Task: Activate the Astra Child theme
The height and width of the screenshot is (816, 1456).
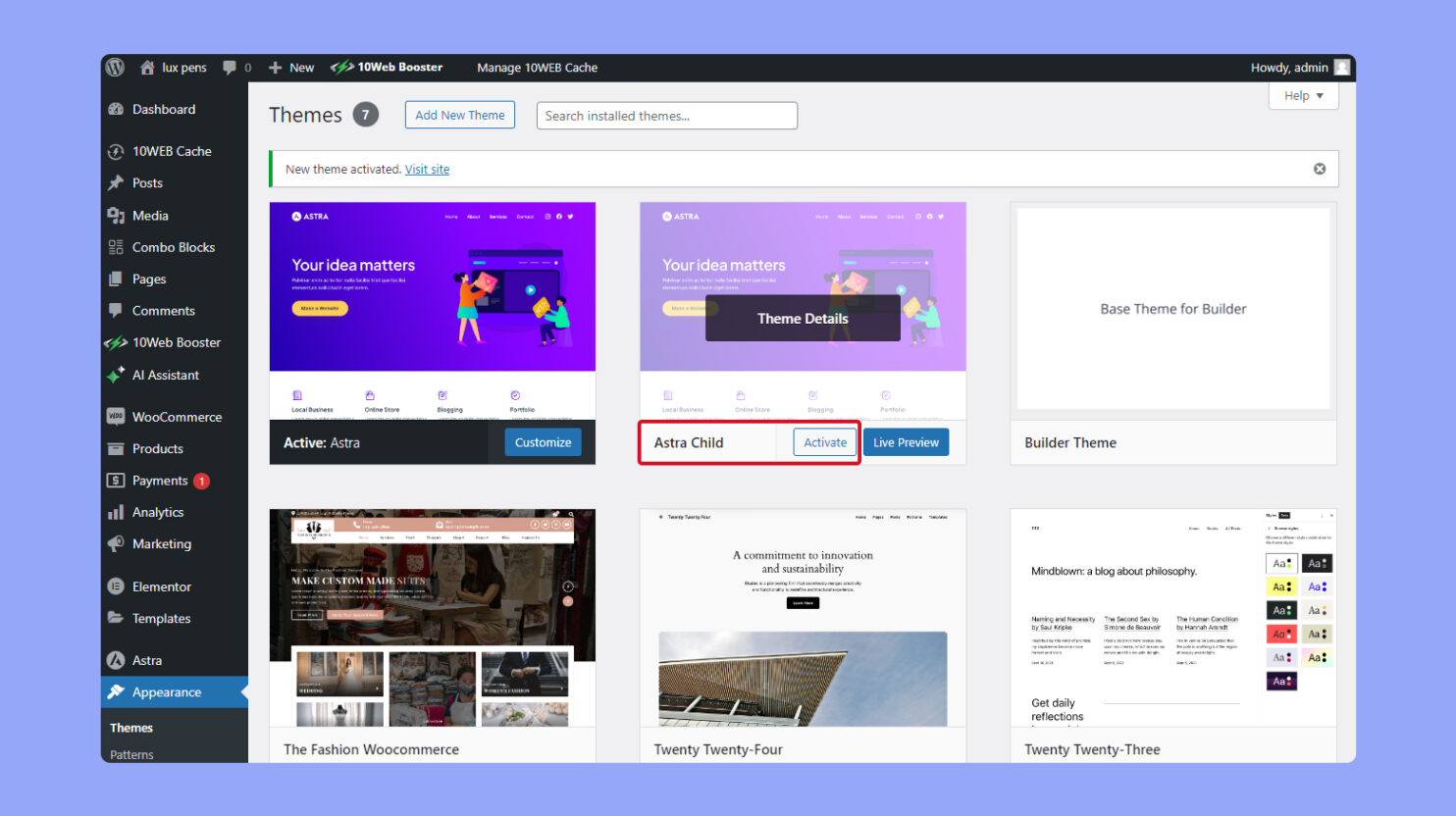Action: click(823, 441)
